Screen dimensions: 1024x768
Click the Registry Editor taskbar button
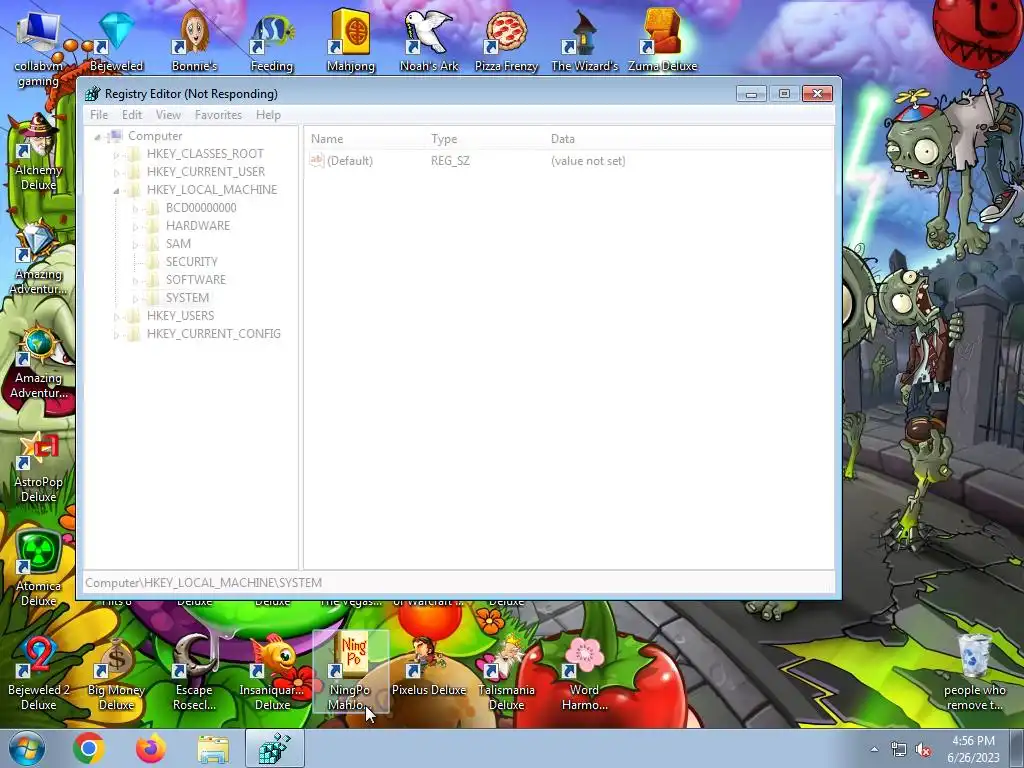(x=275, y=748)
